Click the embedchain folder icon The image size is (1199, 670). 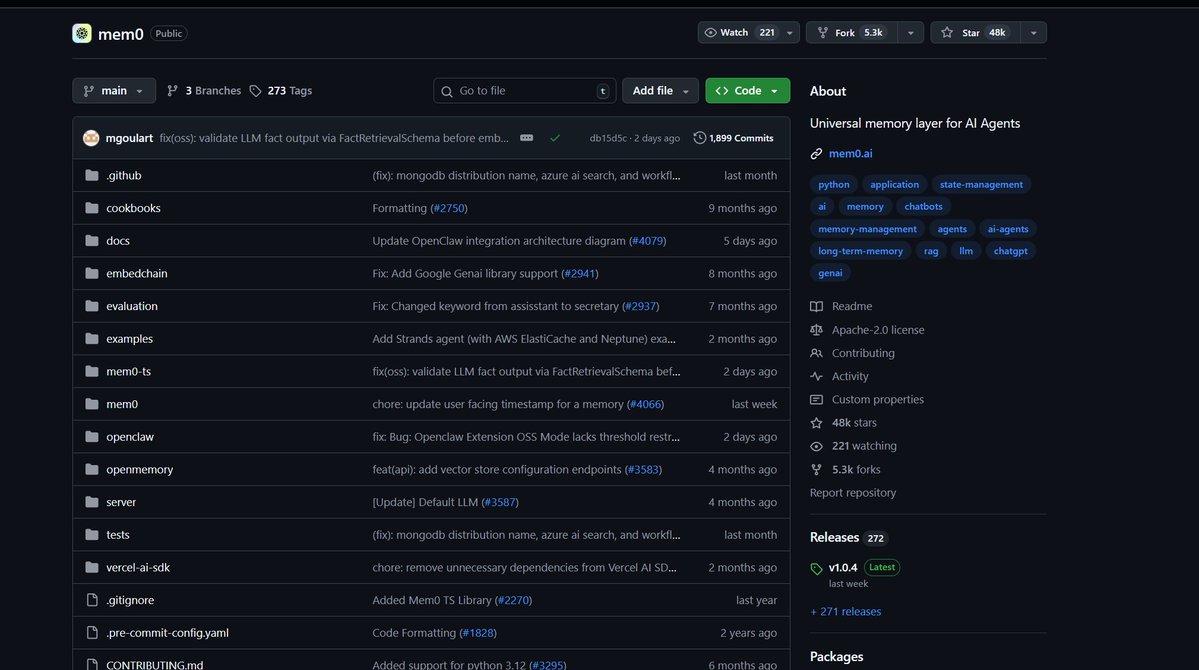point(92,273)
